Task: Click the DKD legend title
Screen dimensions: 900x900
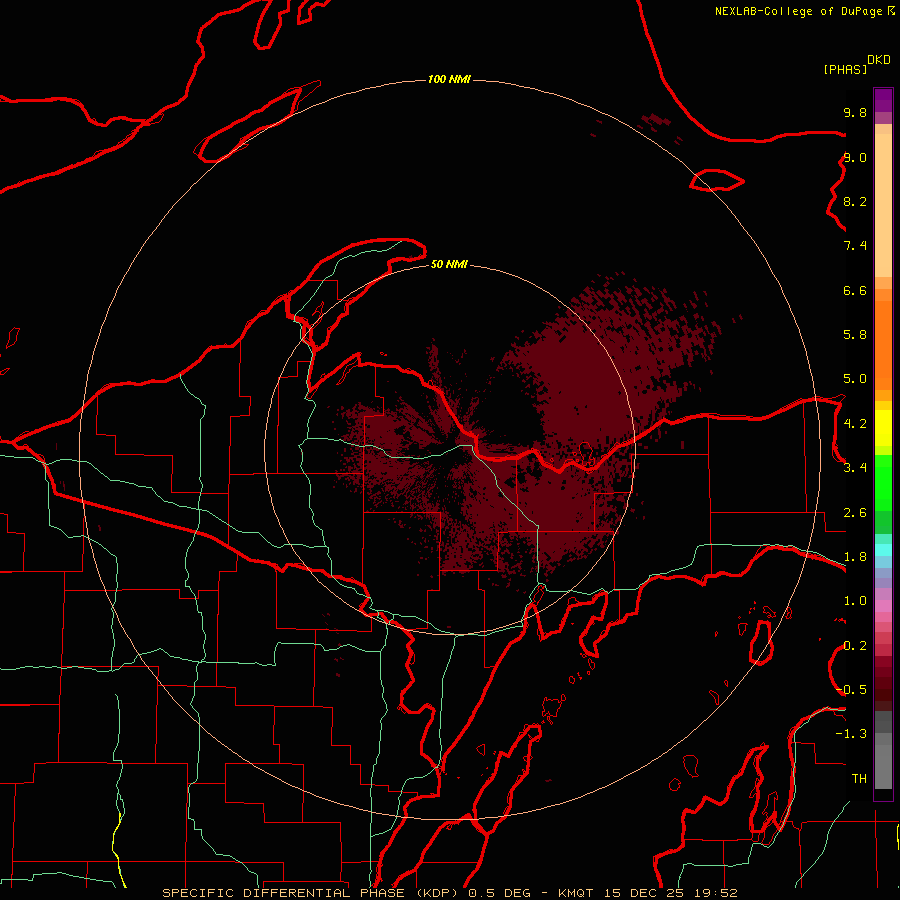Action: [x=879, y=60]
